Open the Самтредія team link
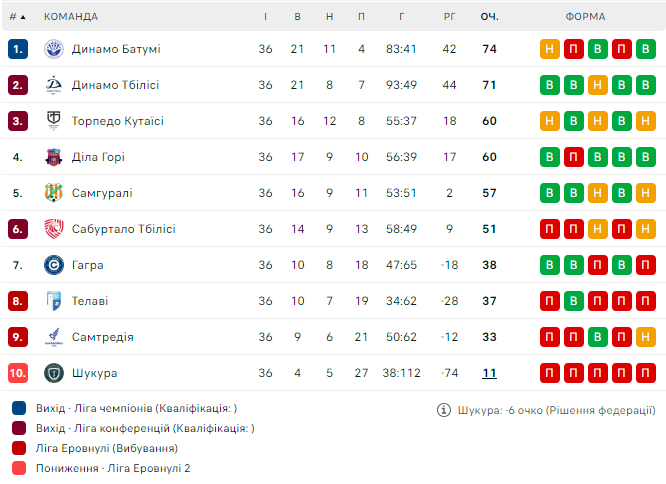This screenshot has height=484, width=666. click(103, 337)
